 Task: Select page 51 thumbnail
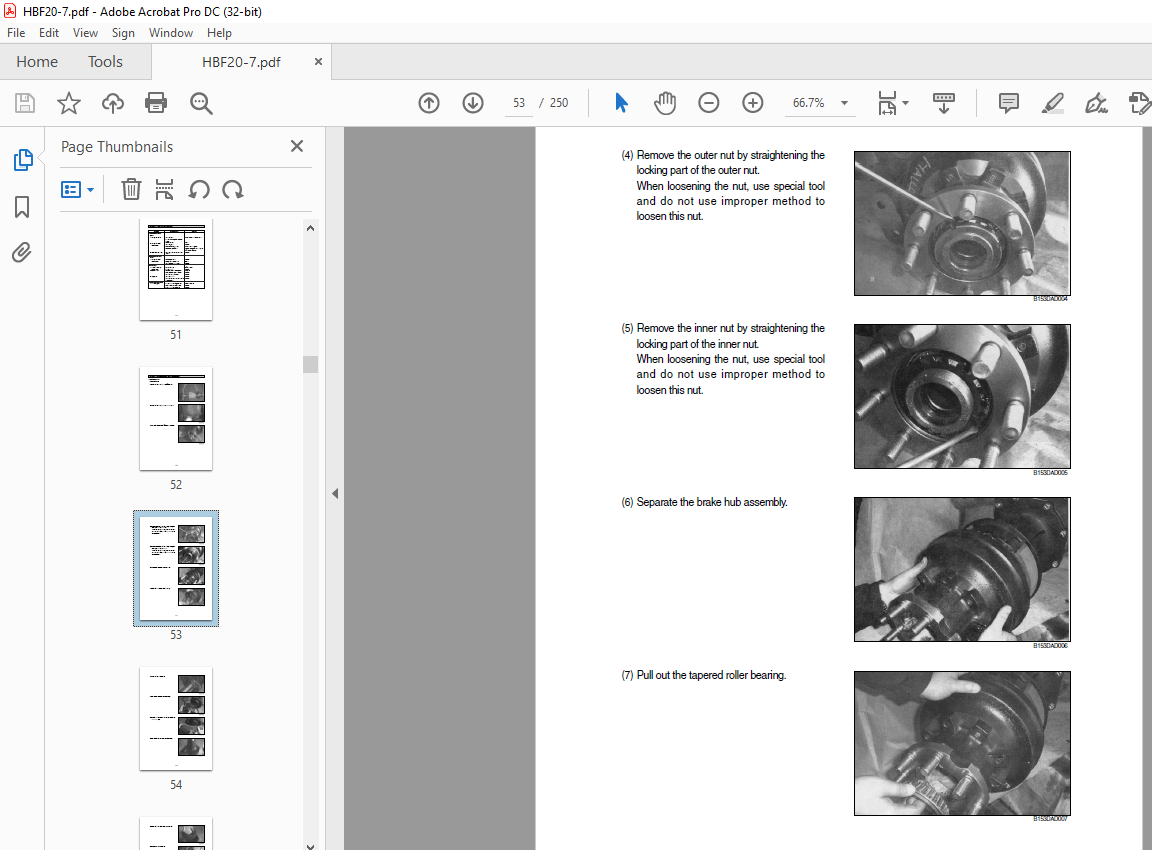176,270
